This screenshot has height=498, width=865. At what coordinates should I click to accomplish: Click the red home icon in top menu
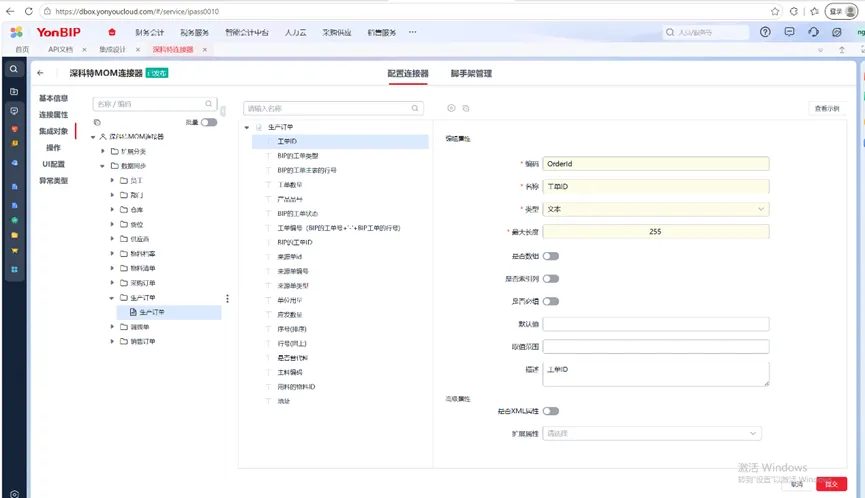point(112,32)
